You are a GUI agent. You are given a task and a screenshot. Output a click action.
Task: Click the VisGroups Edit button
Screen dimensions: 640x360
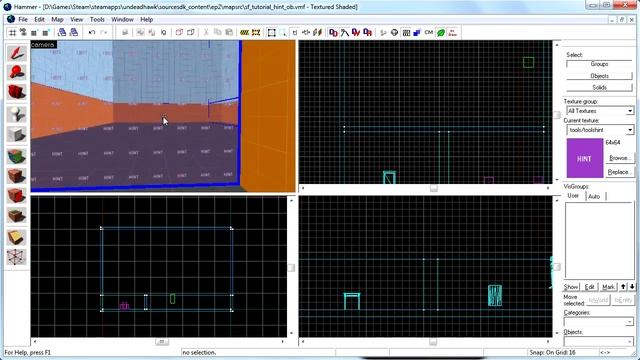[x=590, y=287]
